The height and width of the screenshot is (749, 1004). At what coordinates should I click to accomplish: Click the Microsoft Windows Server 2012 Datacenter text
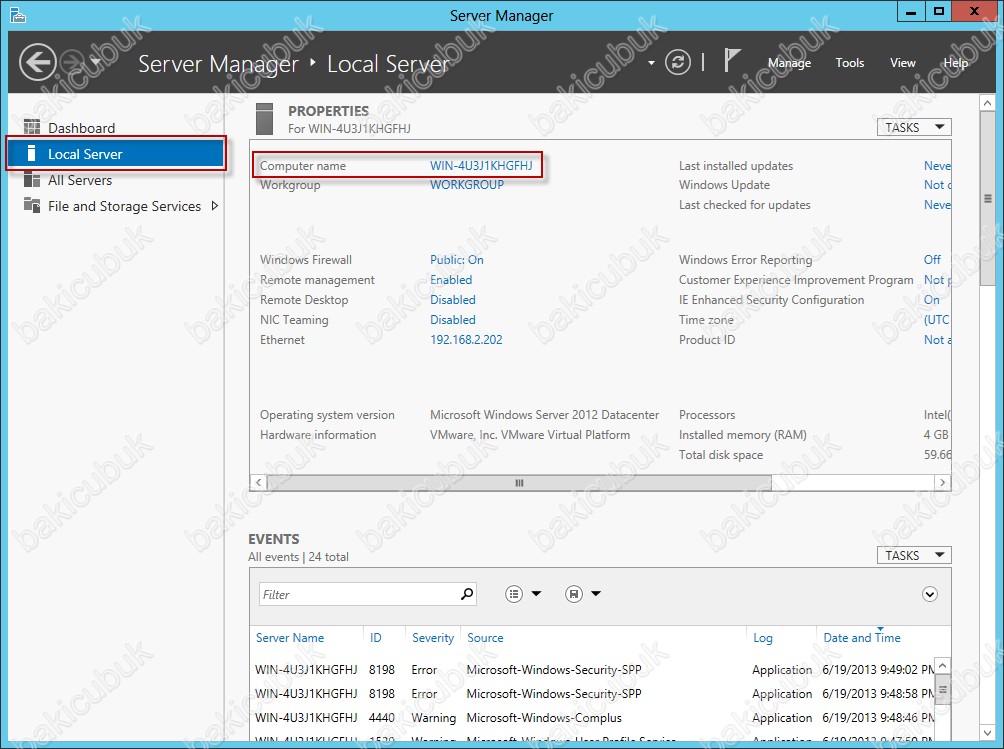pyautogui.click(x=544, y=415)
